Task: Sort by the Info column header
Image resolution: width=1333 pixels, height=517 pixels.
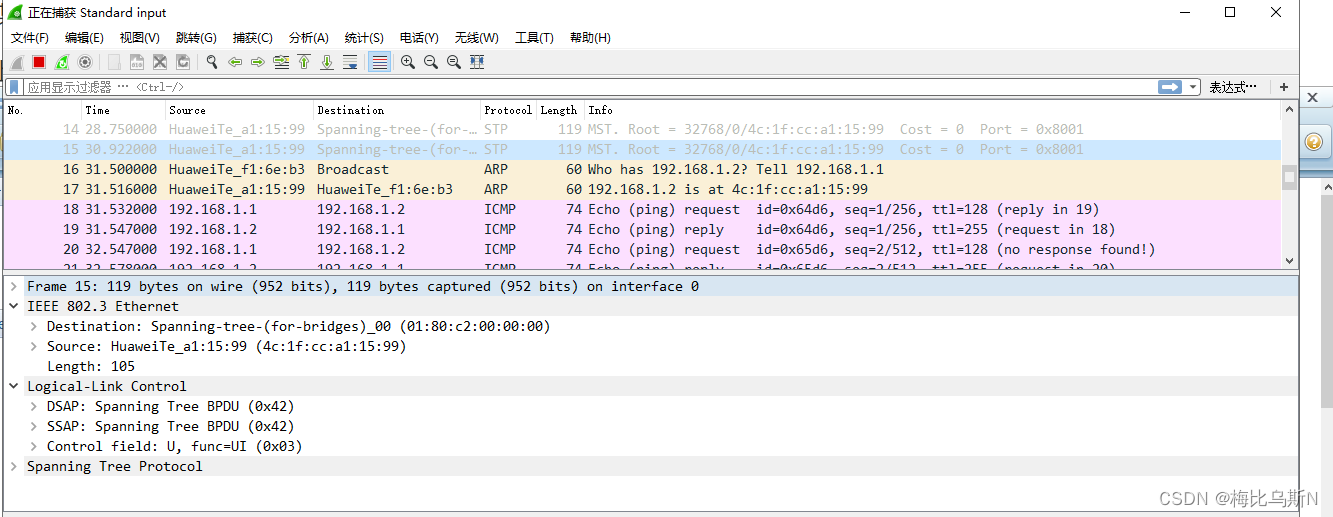Action: click(932, 110)
